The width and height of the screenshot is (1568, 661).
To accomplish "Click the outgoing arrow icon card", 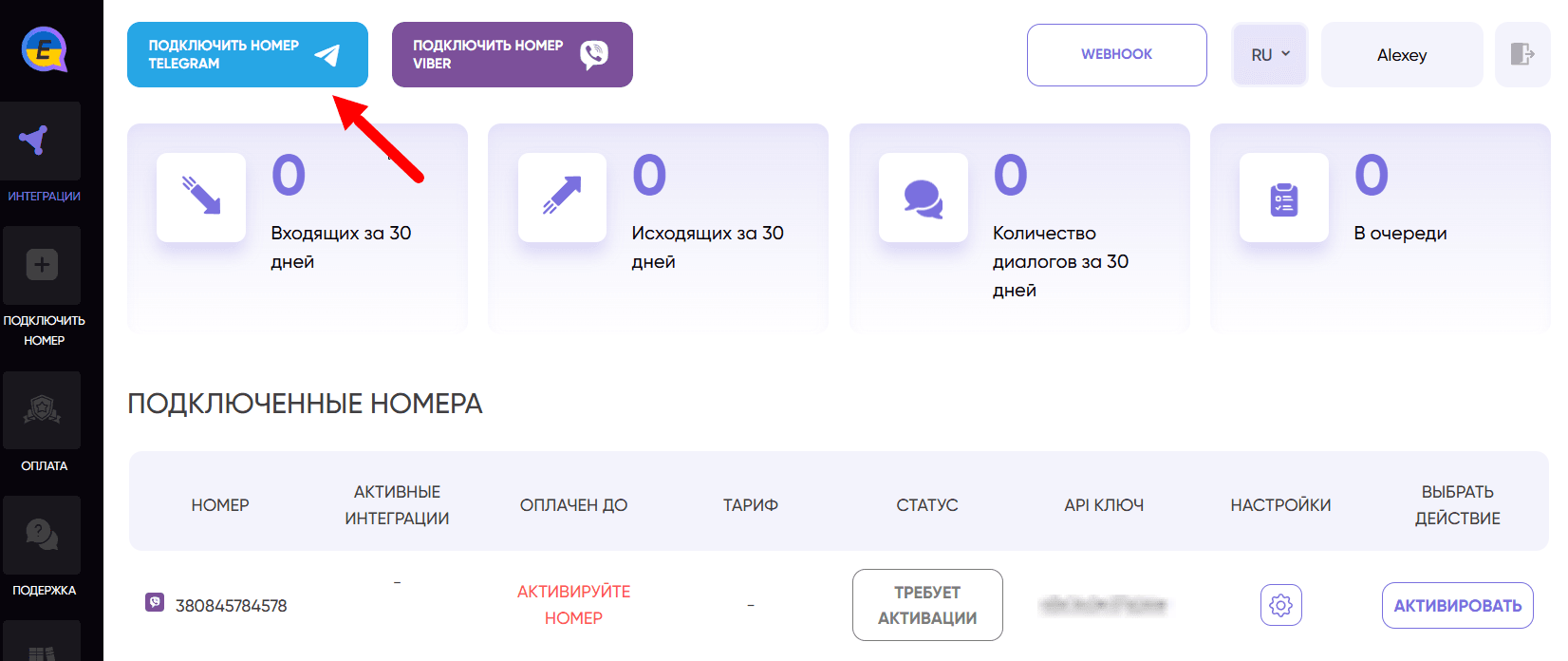I will click(x=562, y=198).
